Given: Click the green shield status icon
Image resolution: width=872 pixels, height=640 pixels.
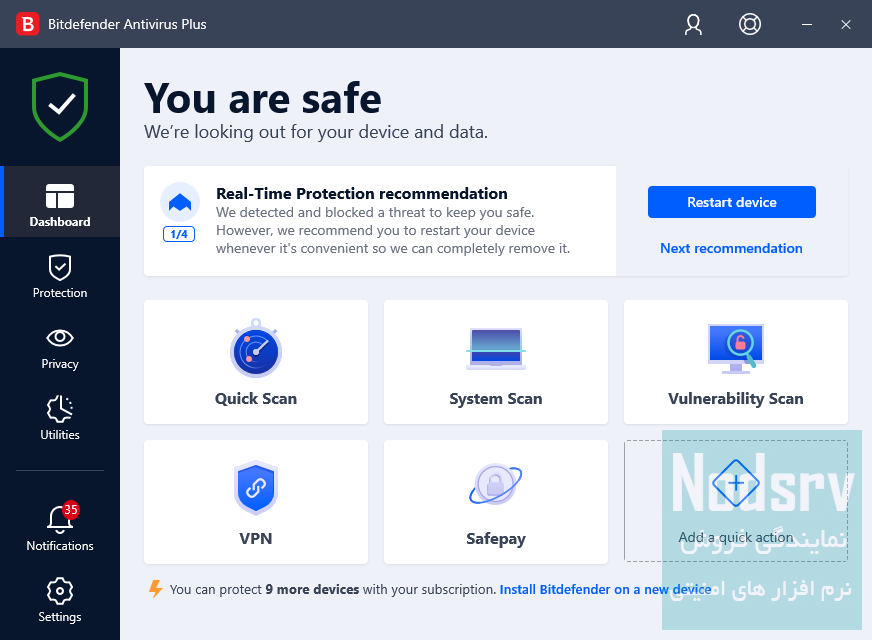Looking at the screenshot, I should pos(60,106).
